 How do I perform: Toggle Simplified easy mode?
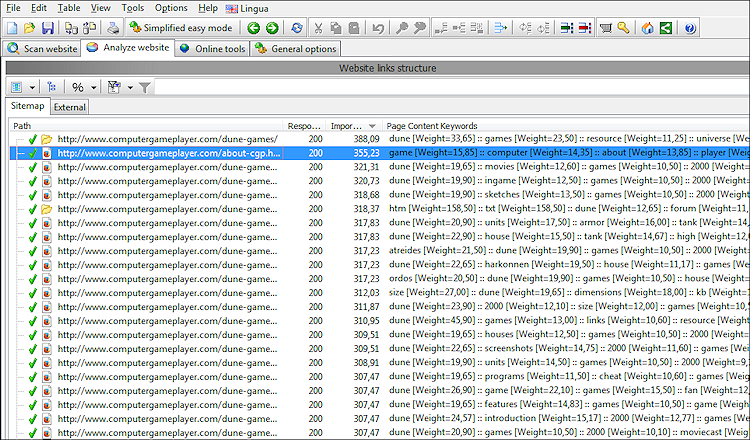point(181,28)
